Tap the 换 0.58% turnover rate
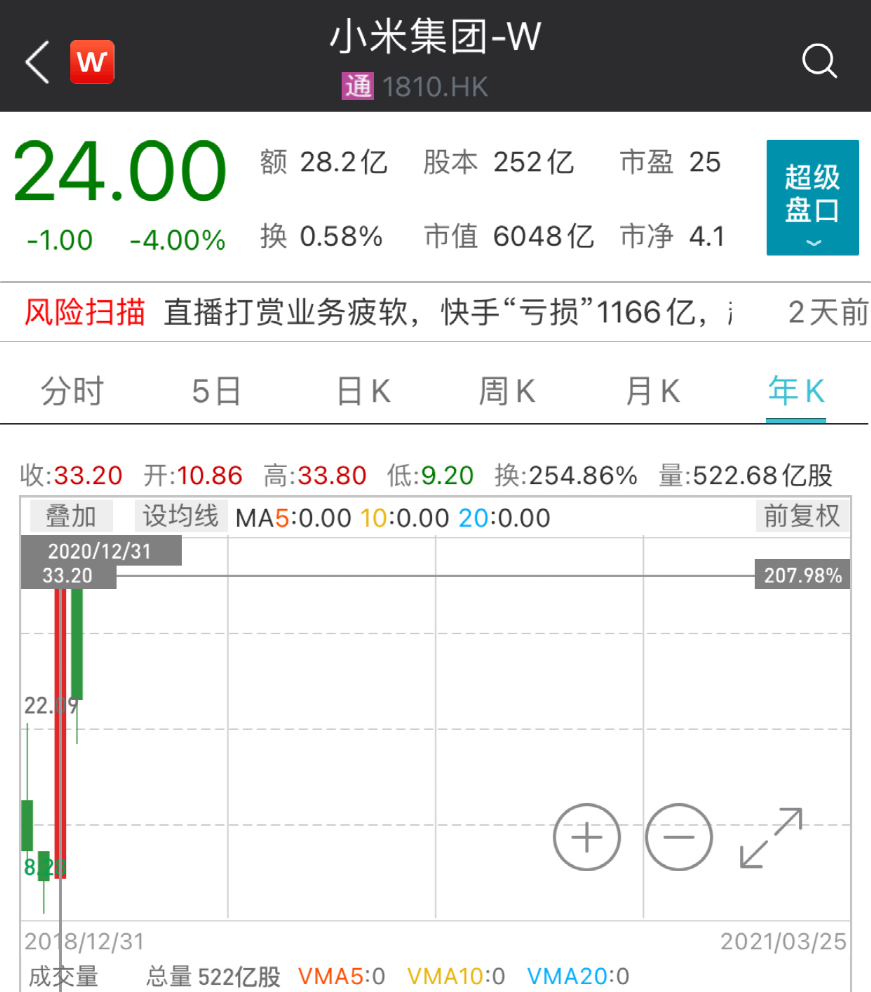The height and width of the screenshot is (992, 871). point(321,237)
